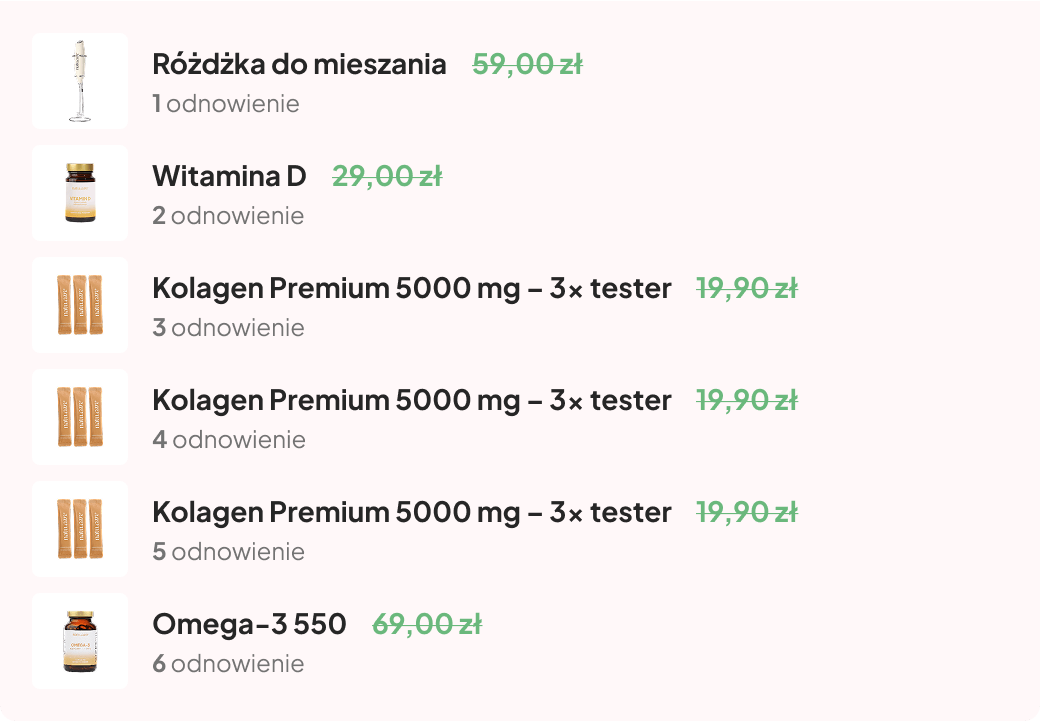Image resolution: width=1040 pixels, height=721 pixels.
Task: Select the Kolagen Premium title above 5 odnowienie
Action: coord(411,512)
